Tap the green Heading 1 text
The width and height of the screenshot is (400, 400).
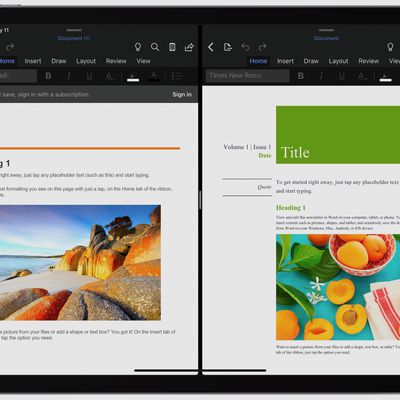coord(291,208)
